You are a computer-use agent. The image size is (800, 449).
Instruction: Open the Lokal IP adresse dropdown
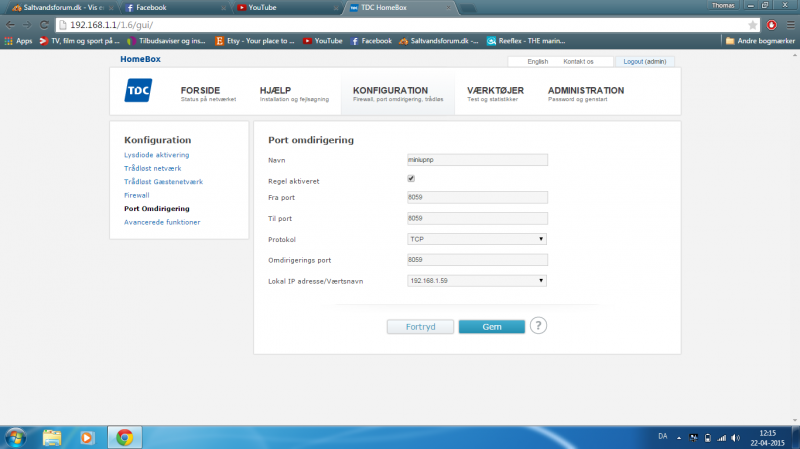477,281
